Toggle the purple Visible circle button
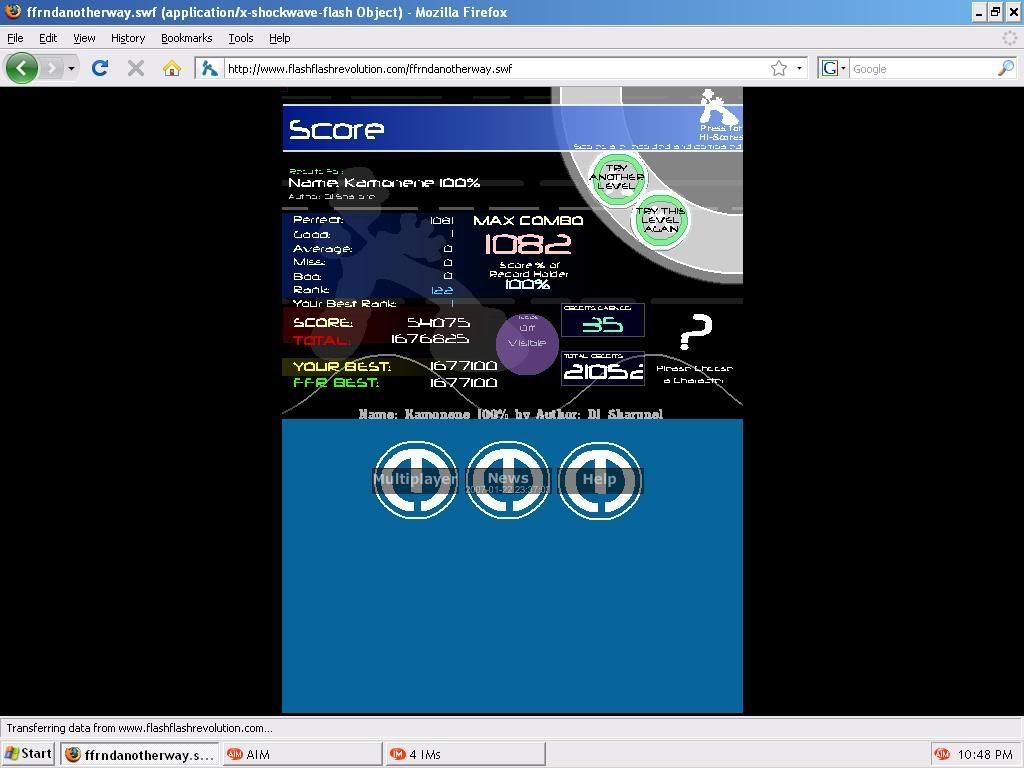Image resolution: width=1024 pixels, height=768 pixels. (527, 343)
